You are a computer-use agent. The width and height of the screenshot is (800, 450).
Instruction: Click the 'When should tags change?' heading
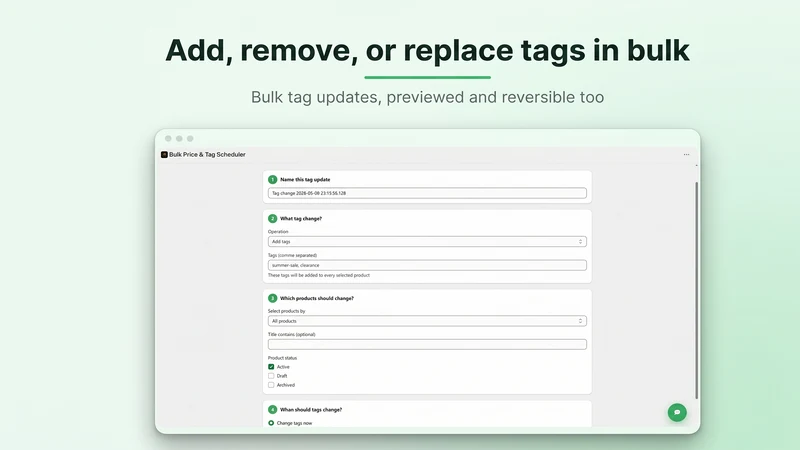coord(311,410)
